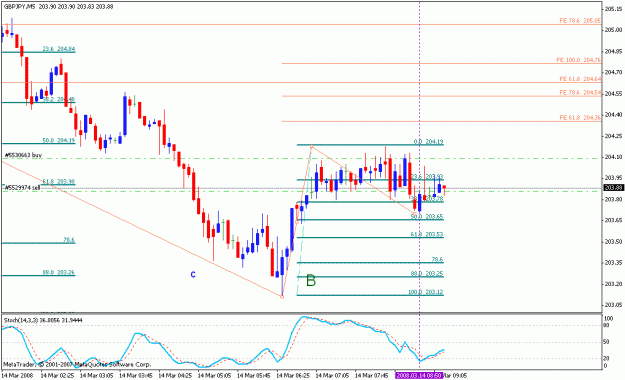Click the purple 2008.03.14 08:50 date marker

coord(419,376)
